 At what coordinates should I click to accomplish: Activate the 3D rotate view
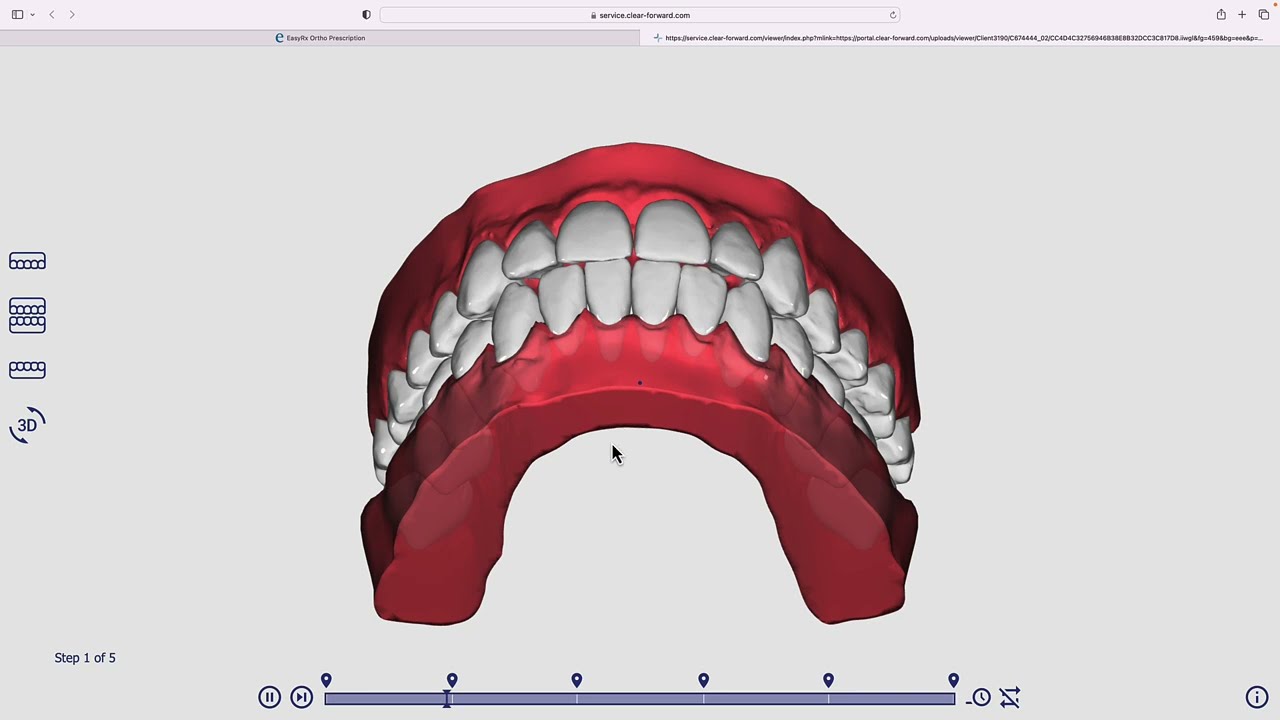28,425
